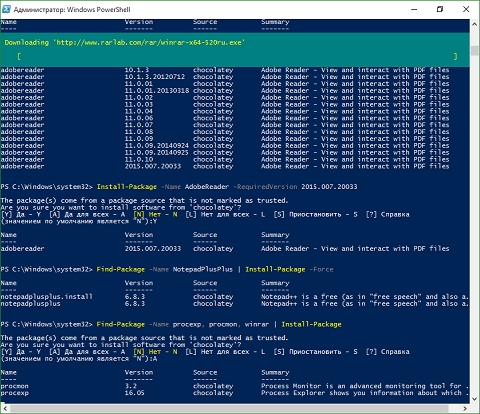Click the winrar download progress bar
480x414 pixels.
237,56
